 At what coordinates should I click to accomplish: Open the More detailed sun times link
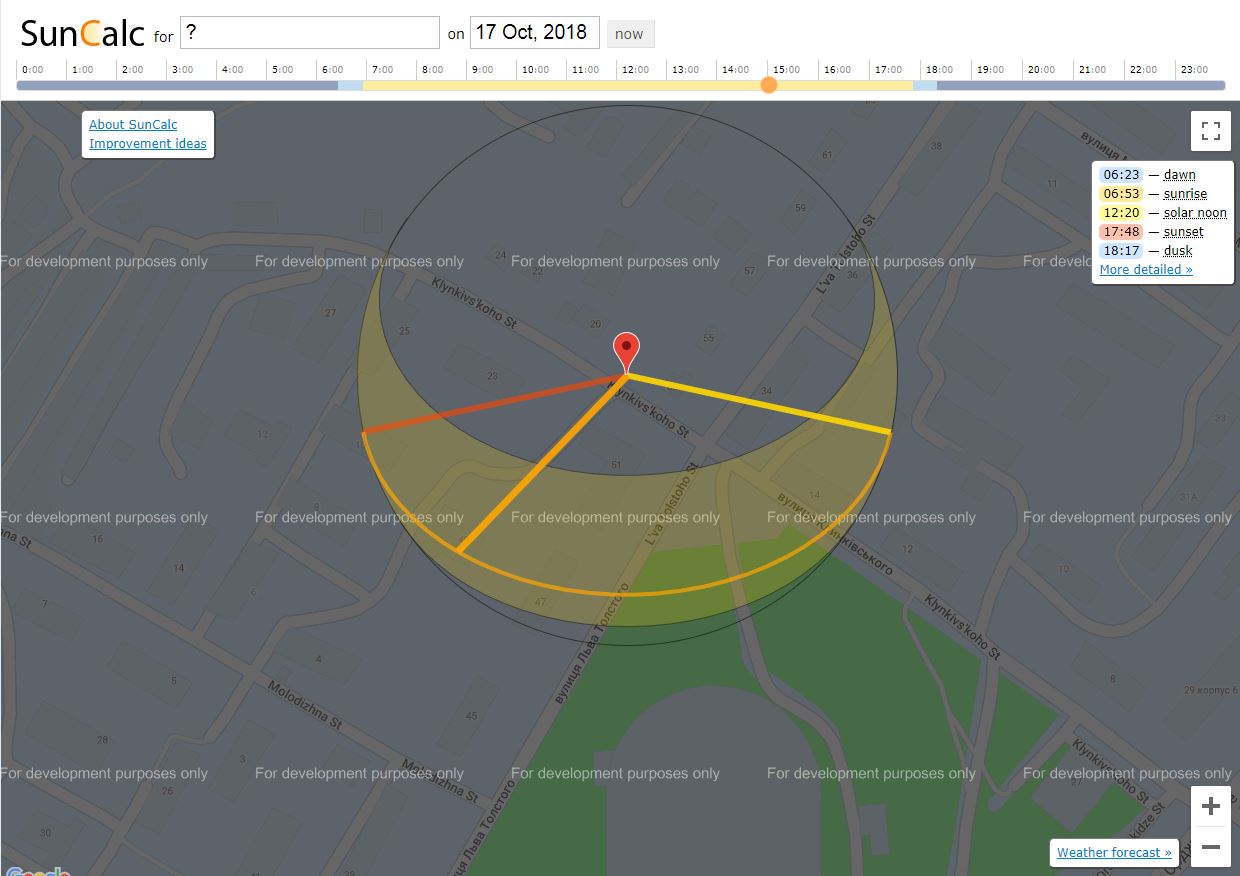(x=1146, y=270)
